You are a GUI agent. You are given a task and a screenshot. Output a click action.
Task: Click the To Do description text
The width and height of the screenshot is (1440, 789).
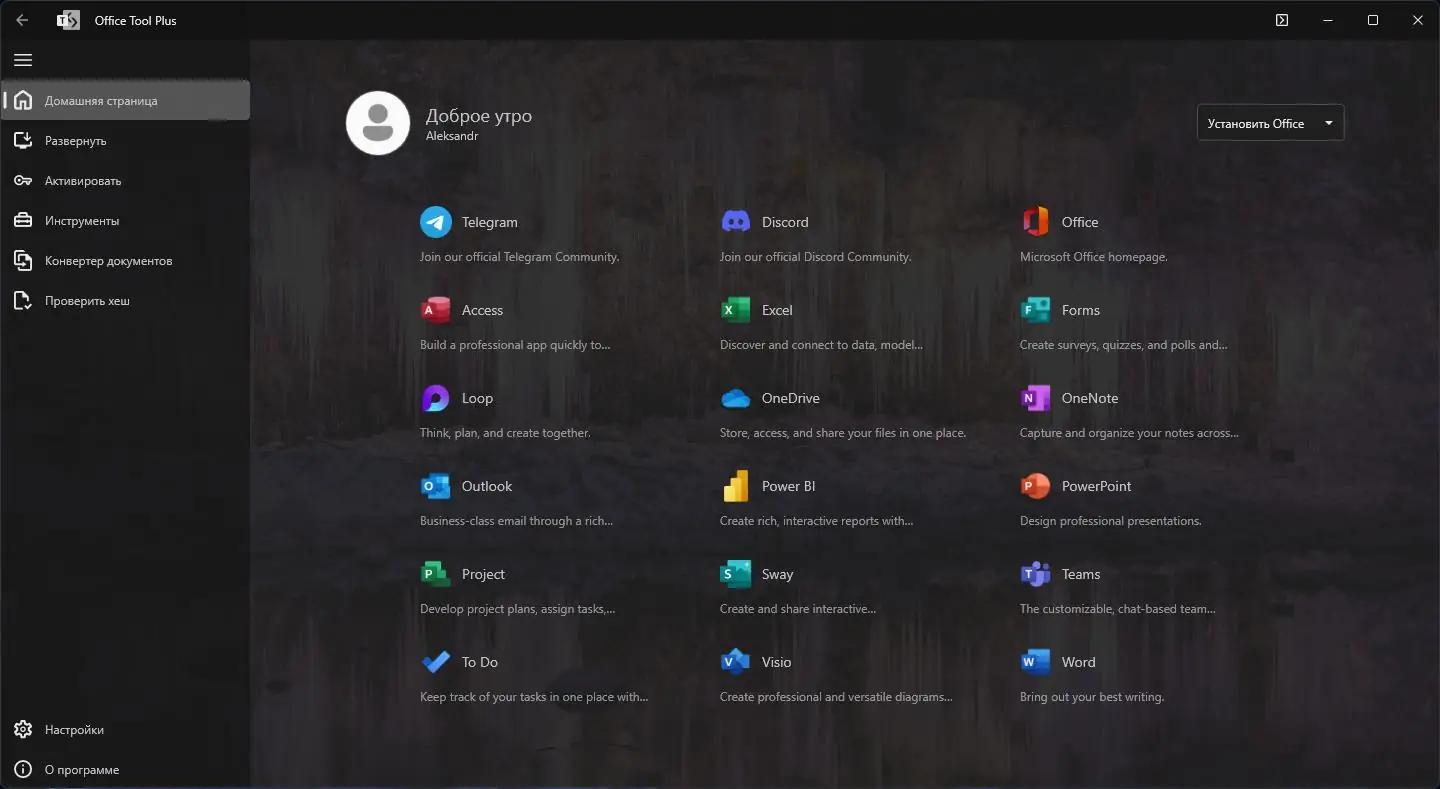click(x=534, y=697)
